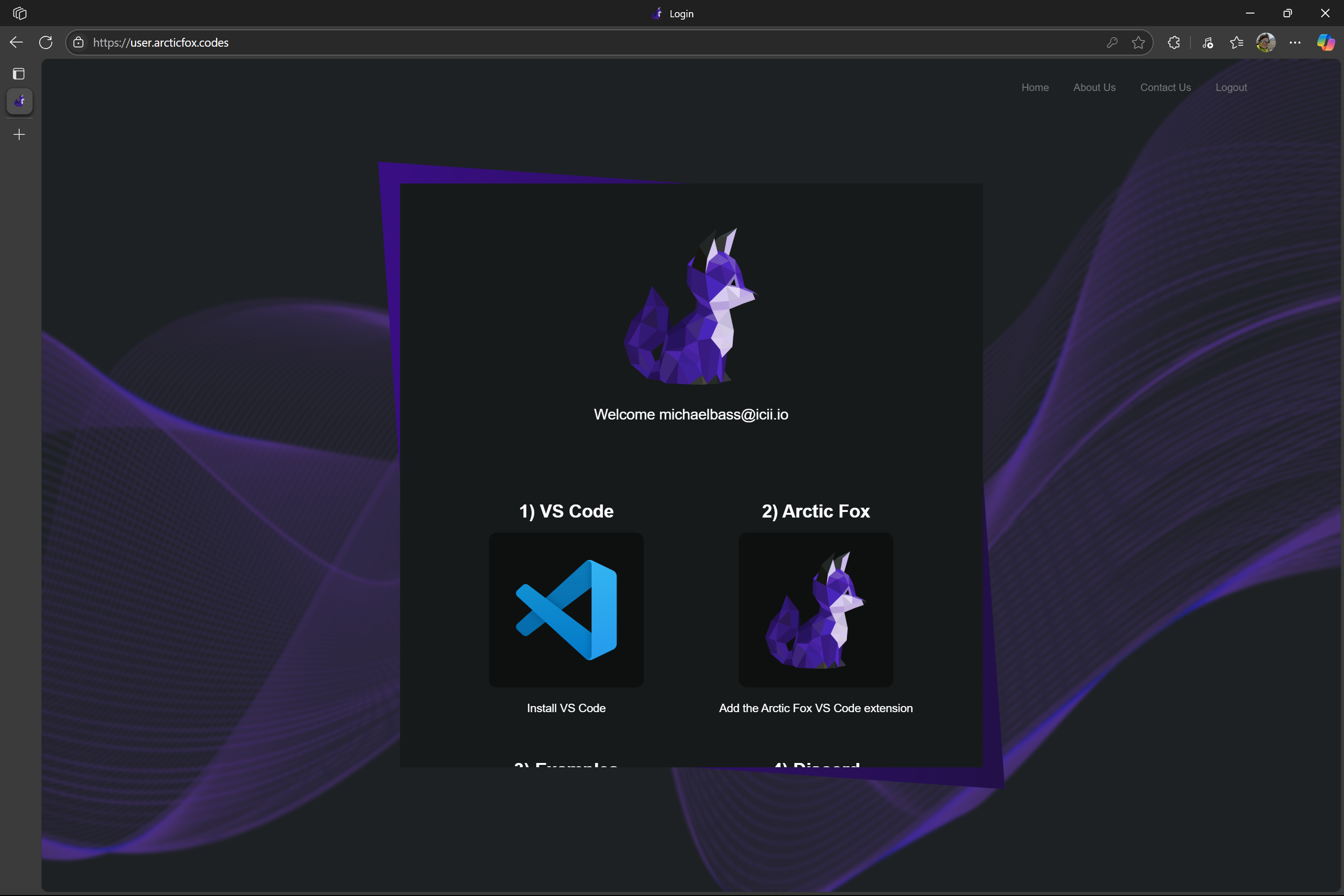Click the large Arctic Fox logo above welcome
The width and height of the screenshot is (1344, 896).
(x=691, y=306)
